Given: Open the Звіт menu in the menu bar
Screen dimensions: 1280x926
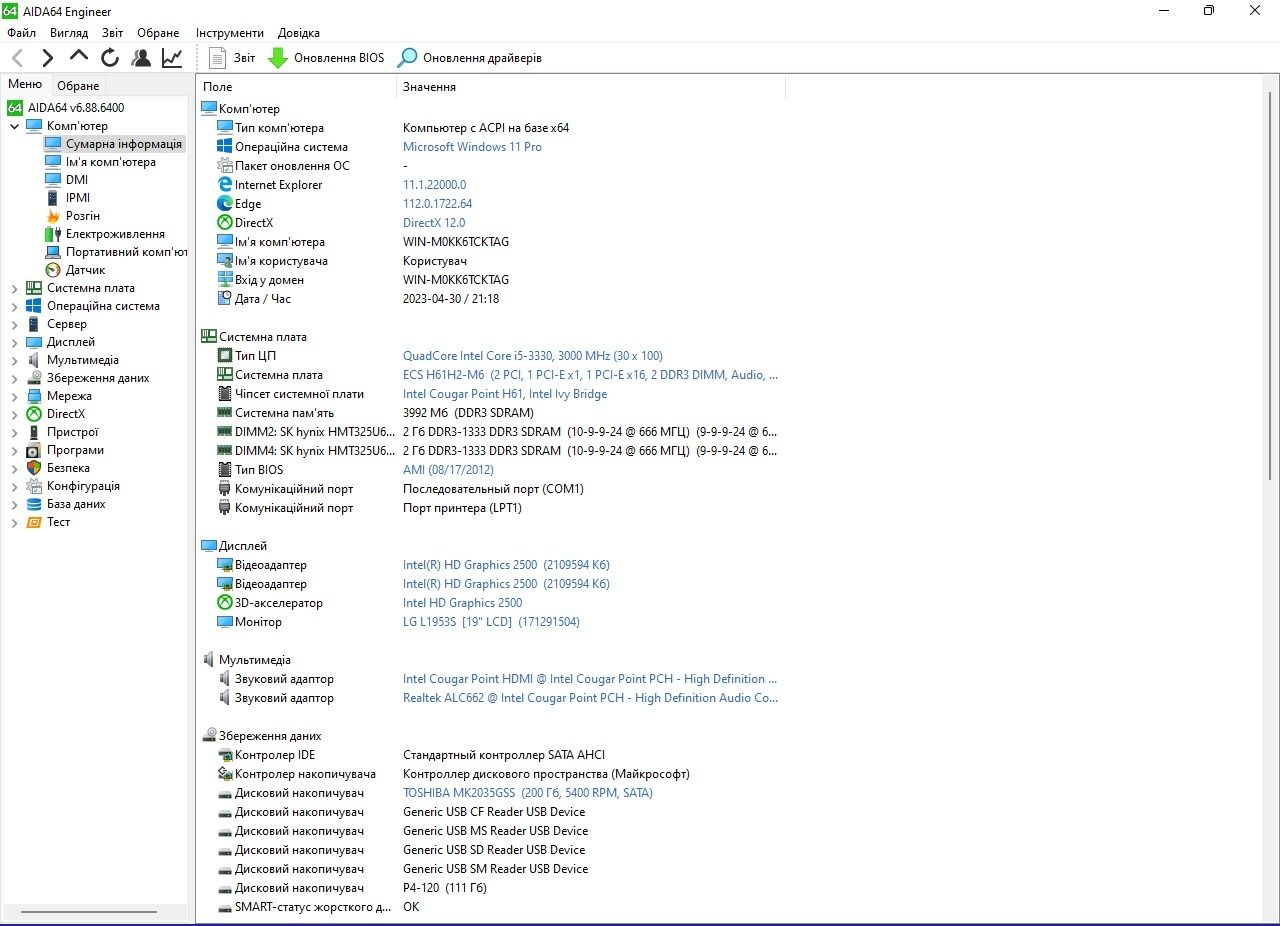Looking at the screenshot, I should click(x=113, y=33).
